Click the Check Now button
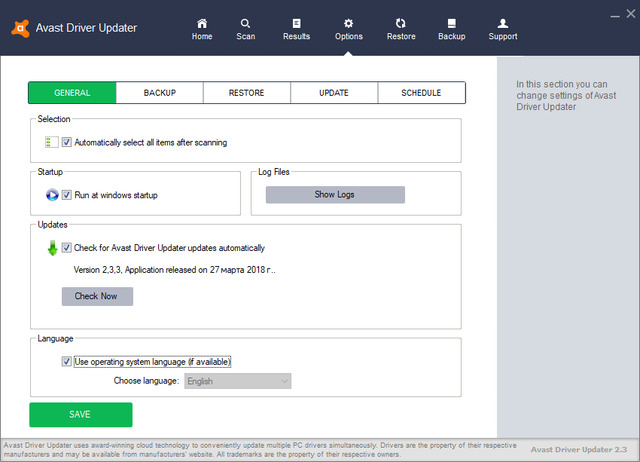 click(x=97, y=296)
